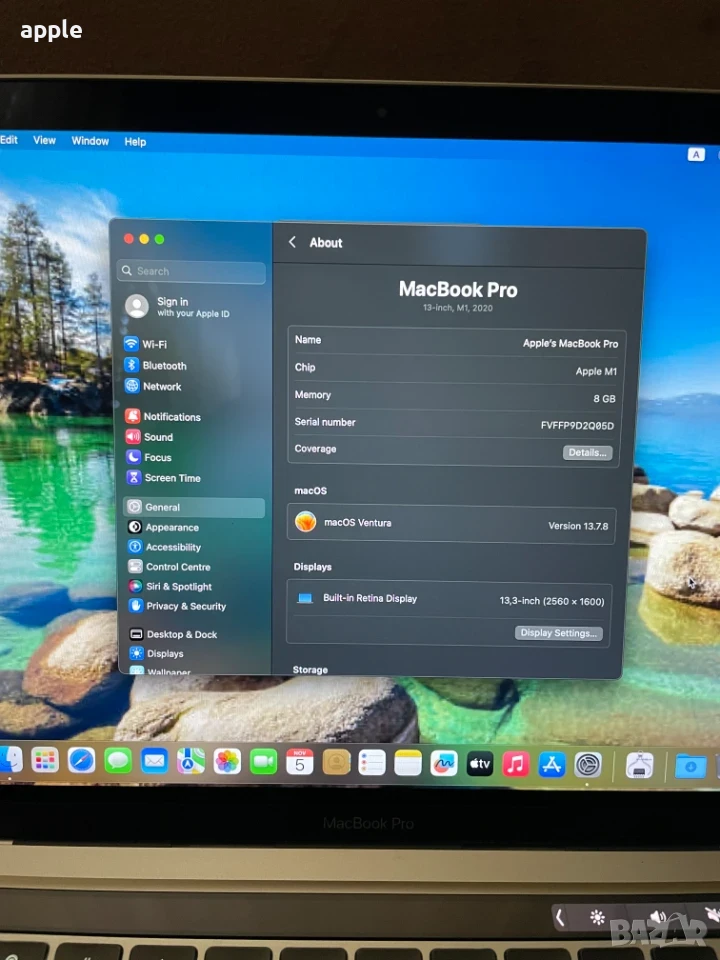Click the 8 GB memory value

click(604, 399)
